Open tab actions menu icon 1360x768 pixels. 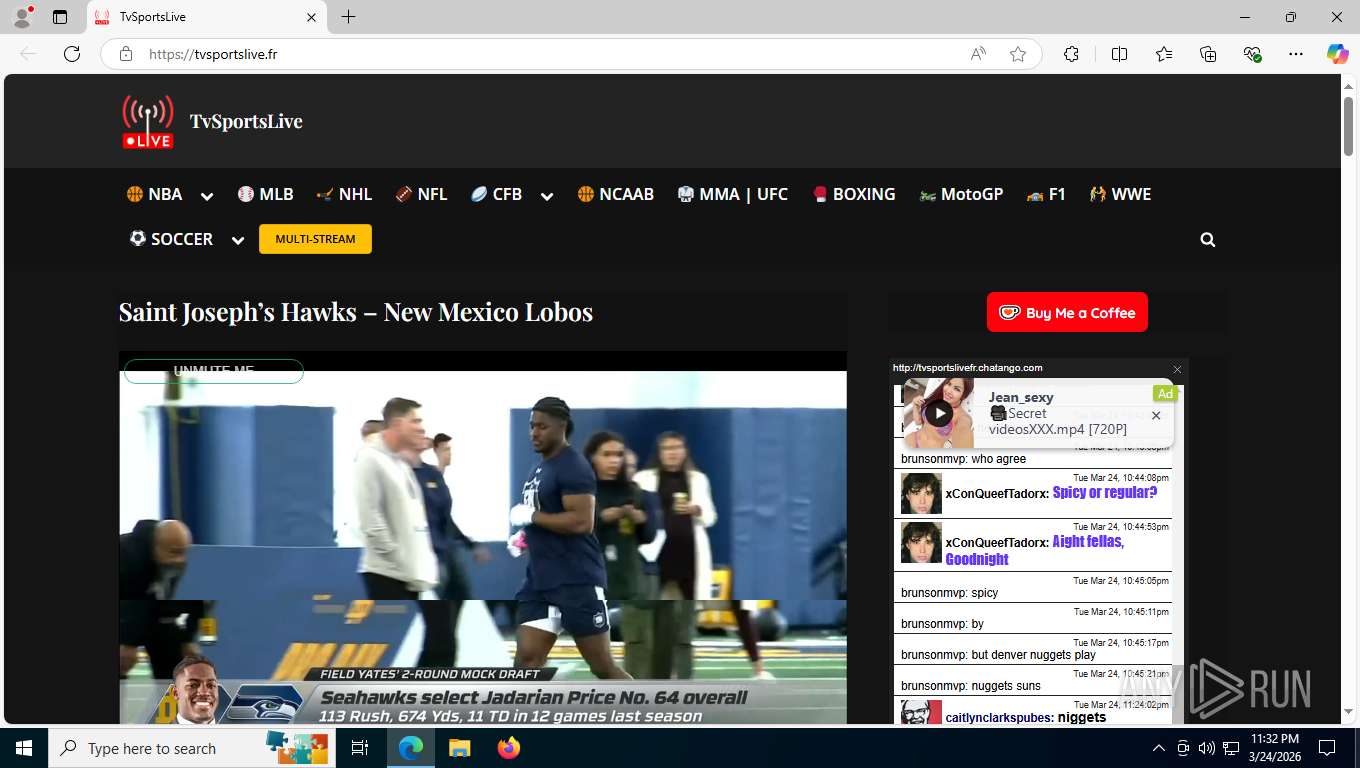tap(60, 17)
